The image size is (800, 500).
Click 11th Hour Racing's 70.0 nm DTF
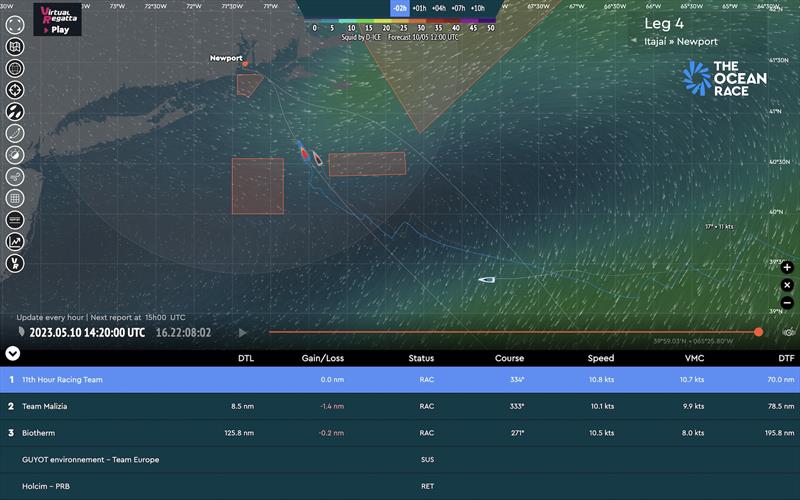(x=781, y=380)
